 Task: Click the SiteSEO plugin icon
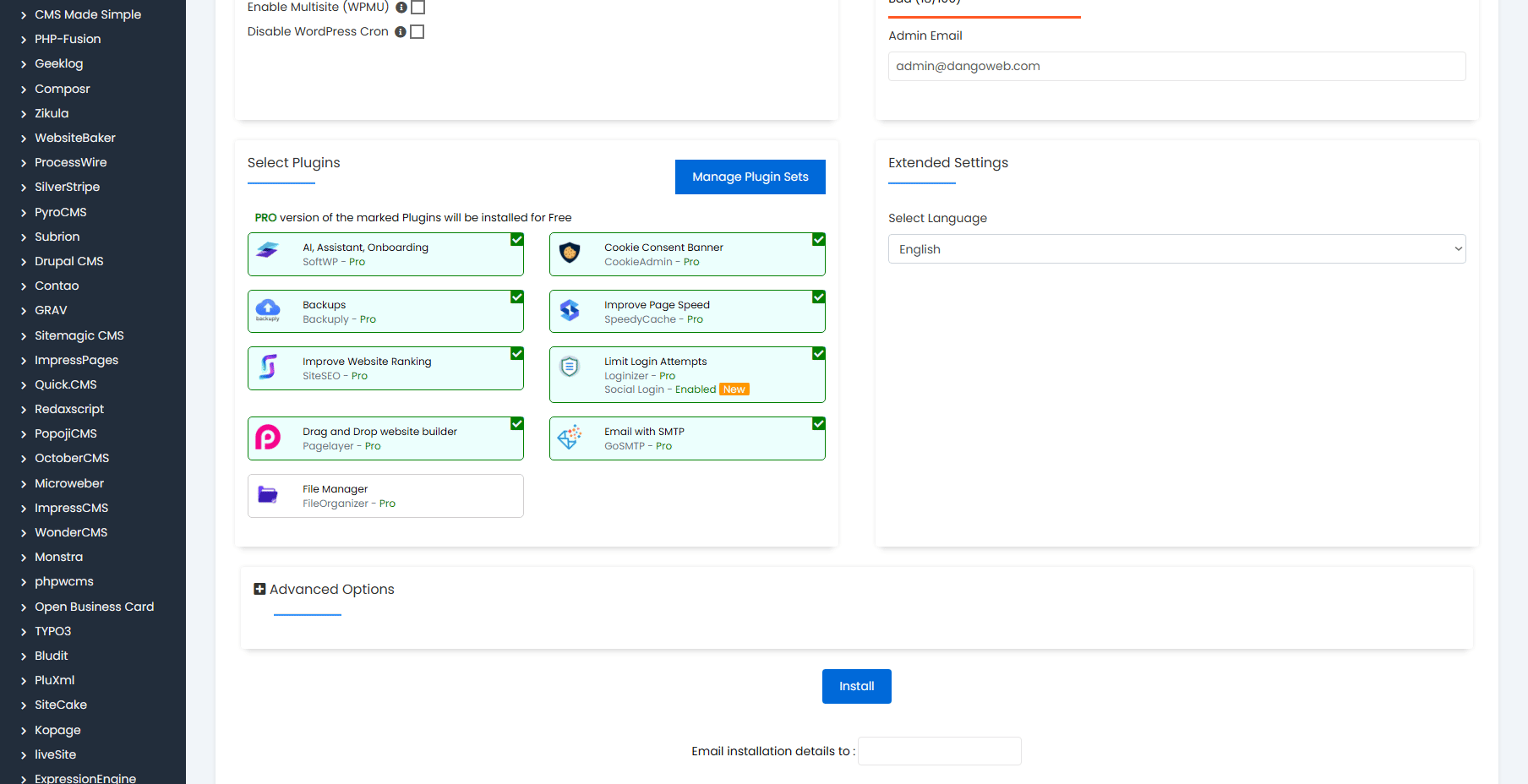[x=268, y=367]
